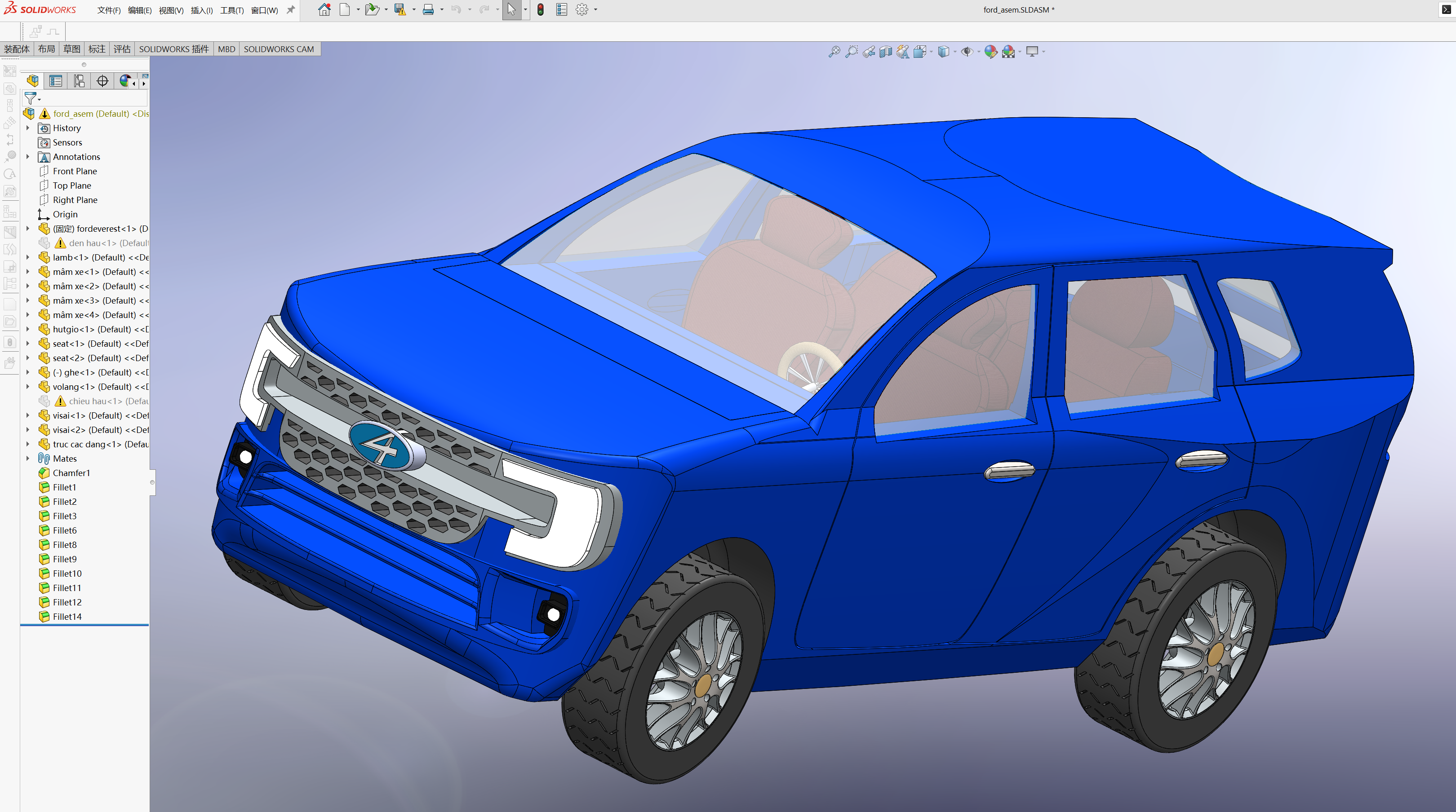Open the Edit Appearance color ball tool
1456x812 pixels.
click(x=990, y=52)
